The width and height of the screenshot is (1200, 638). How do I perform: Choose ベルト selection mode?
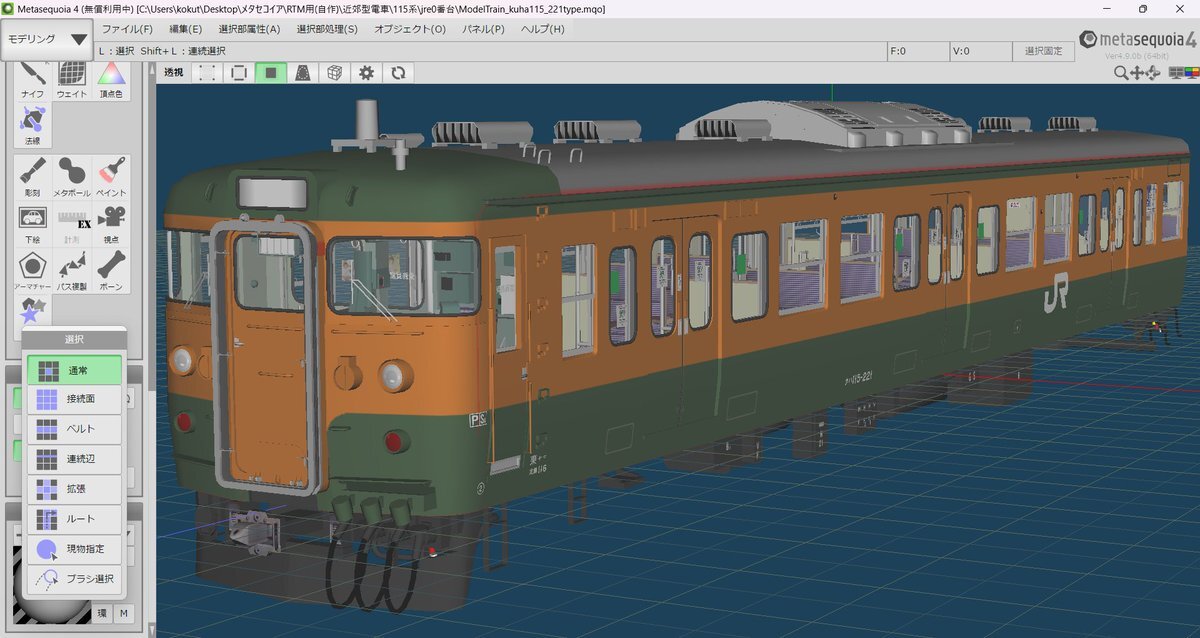click(x=74, y=429)
